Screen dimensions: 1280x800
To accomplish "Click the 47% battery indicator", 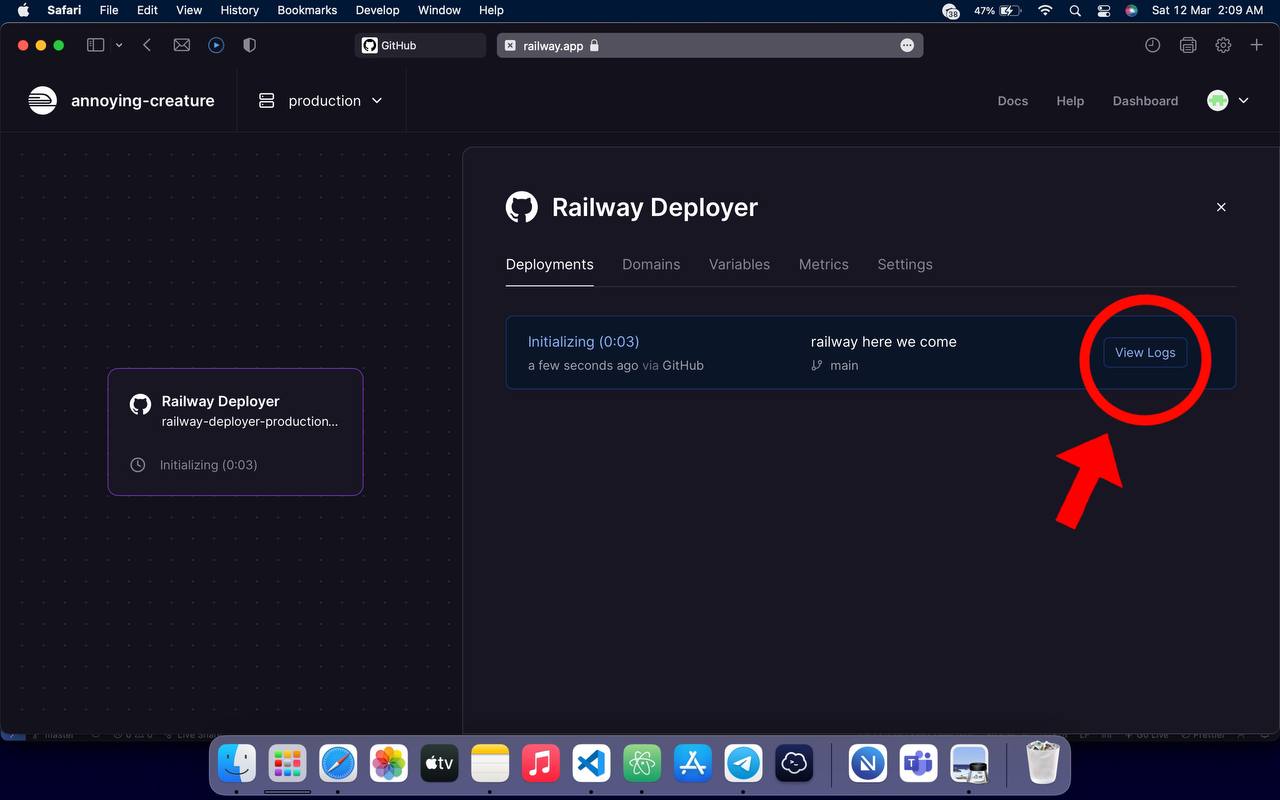I will click(x=998, y=10).
